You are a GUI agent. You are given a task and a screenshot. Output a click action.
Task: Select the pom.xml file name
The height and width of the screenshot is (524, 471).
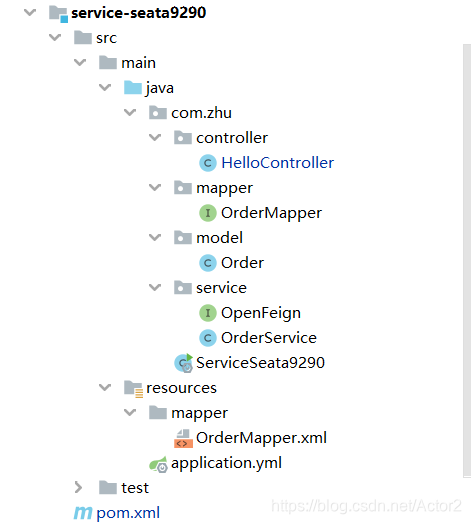(128, 513)
